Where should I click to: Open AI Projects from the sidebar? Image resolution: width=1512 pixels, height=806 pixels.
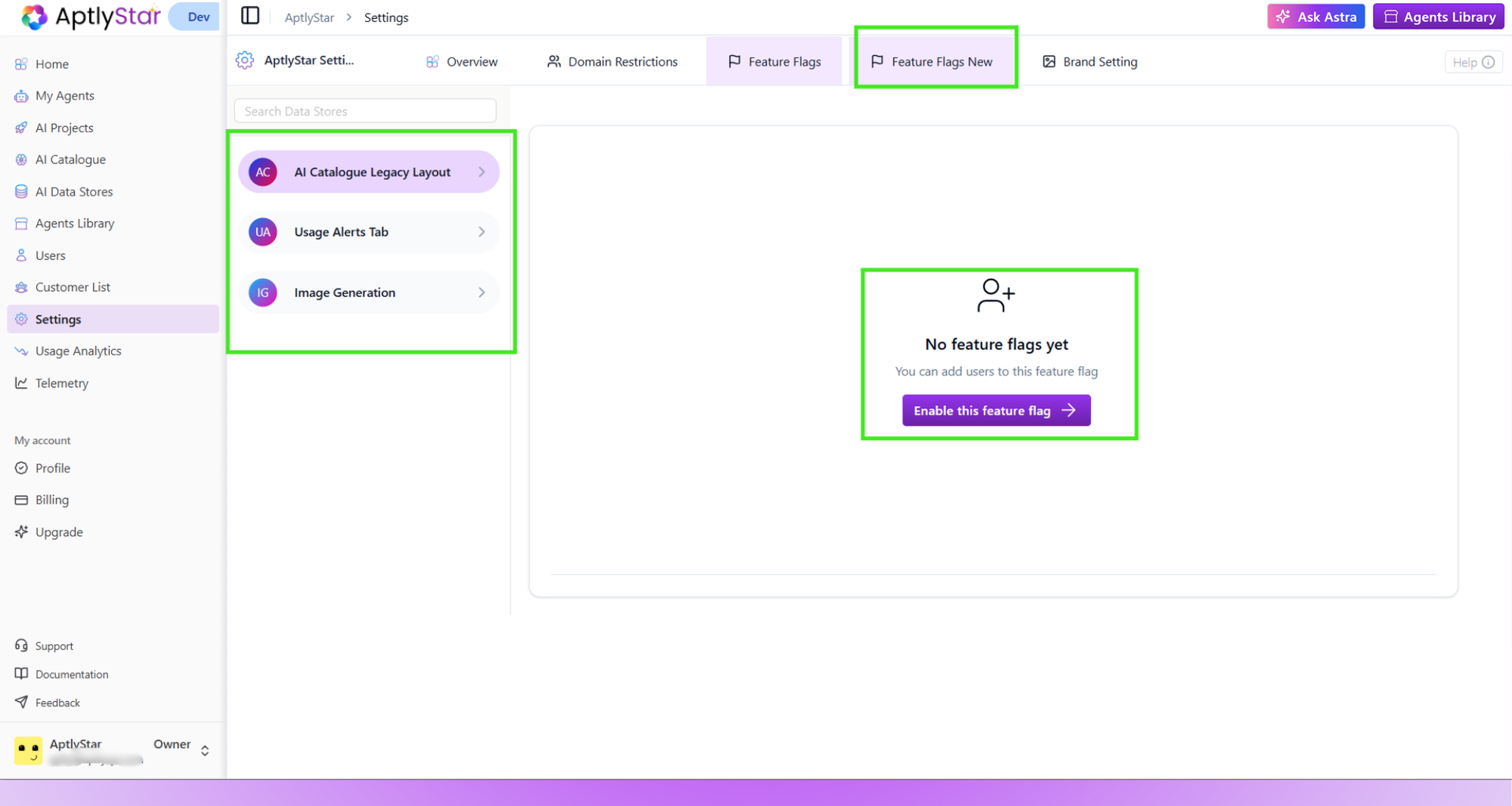(x=21, y=127)
